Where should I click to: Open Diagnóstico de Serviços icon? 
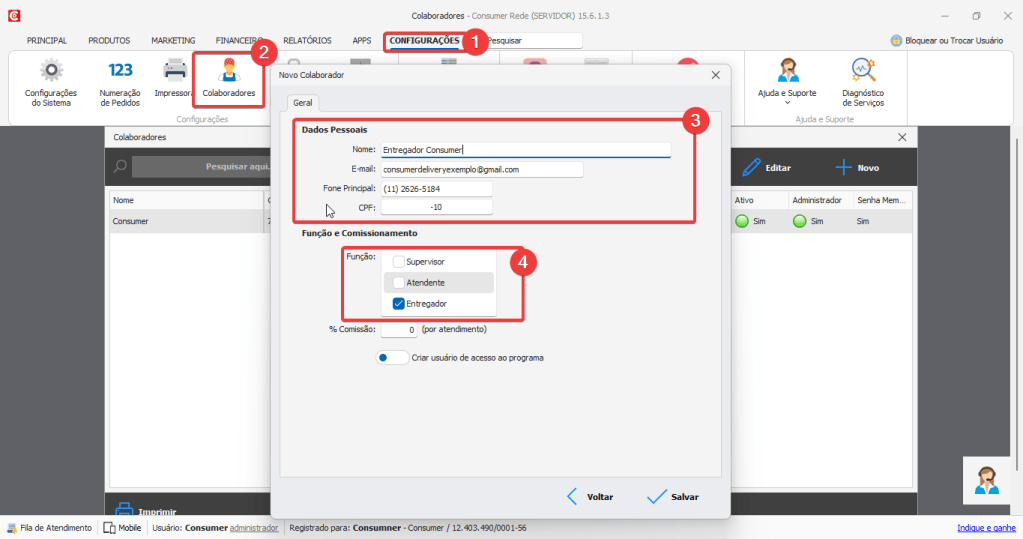tap(862, 71)
